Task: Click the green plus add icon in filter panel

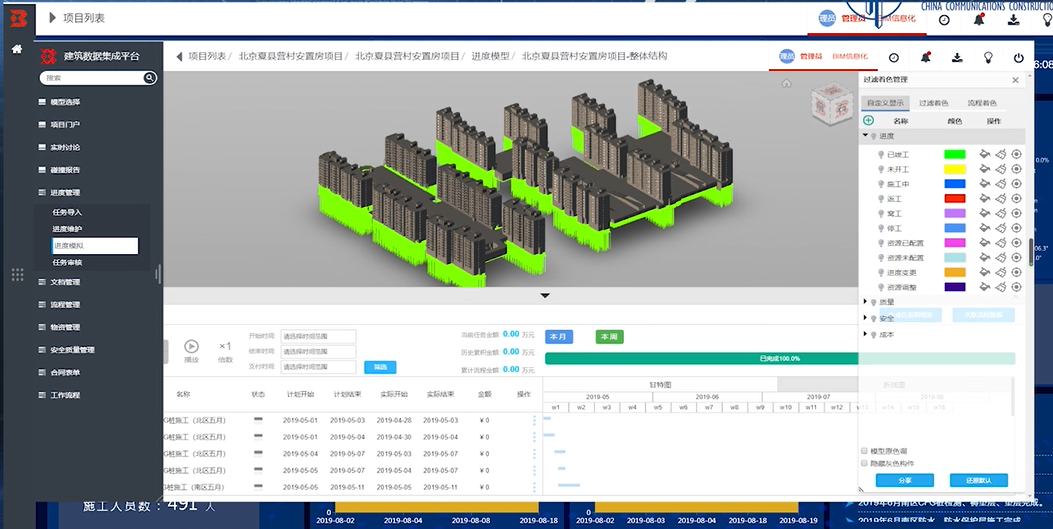Action: 868,120
